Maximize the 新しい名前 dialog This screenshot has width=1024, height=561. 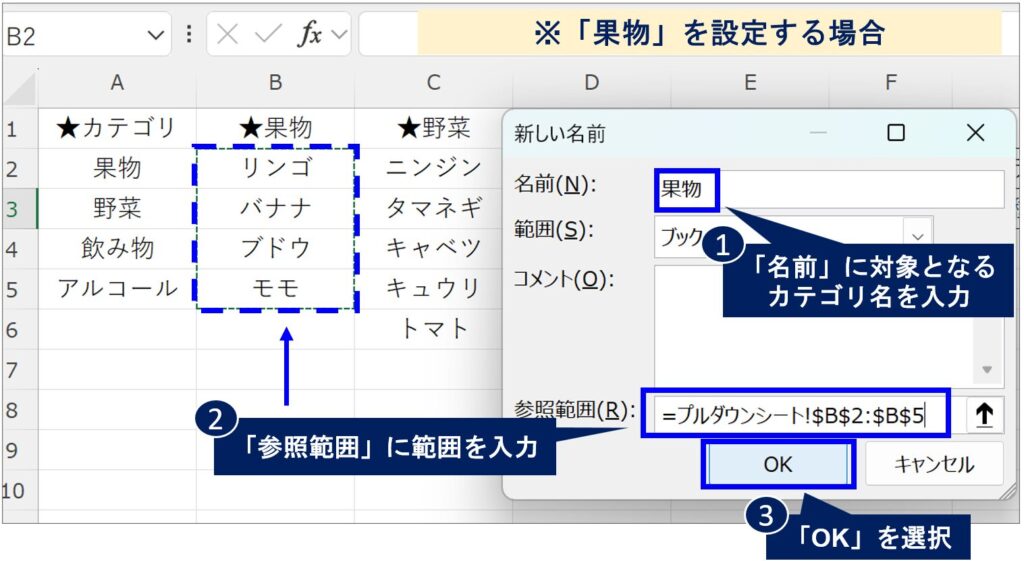pos(896,132)
